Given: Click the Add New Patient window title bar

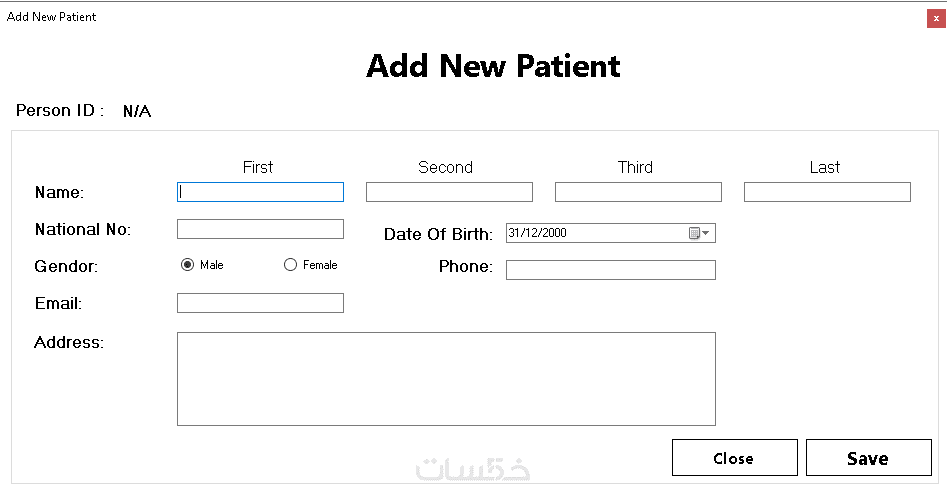Looking at the screenshot, I should pos(400,17).
